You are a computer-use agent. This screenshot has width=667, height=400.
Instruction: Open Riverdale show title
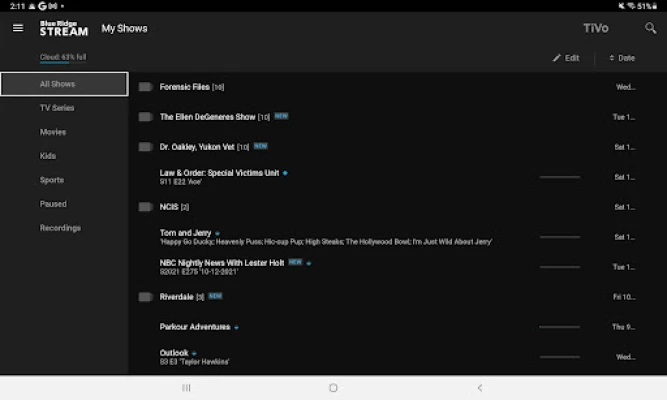pos(177,297)
